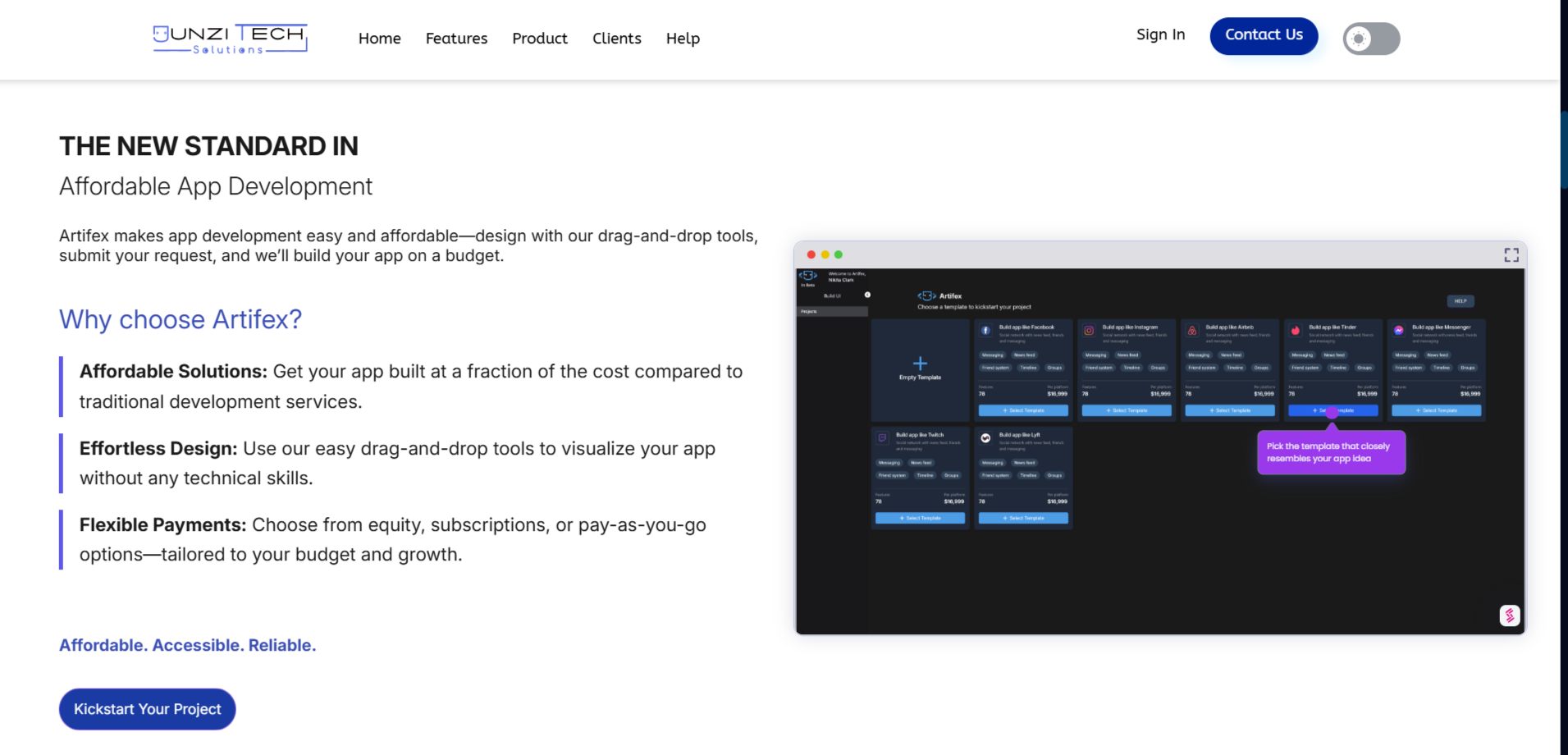This screenshot has height=755, width=1568.
Task: Open the Help menu item
Action: pyautogui.click(x=683, y=39)
